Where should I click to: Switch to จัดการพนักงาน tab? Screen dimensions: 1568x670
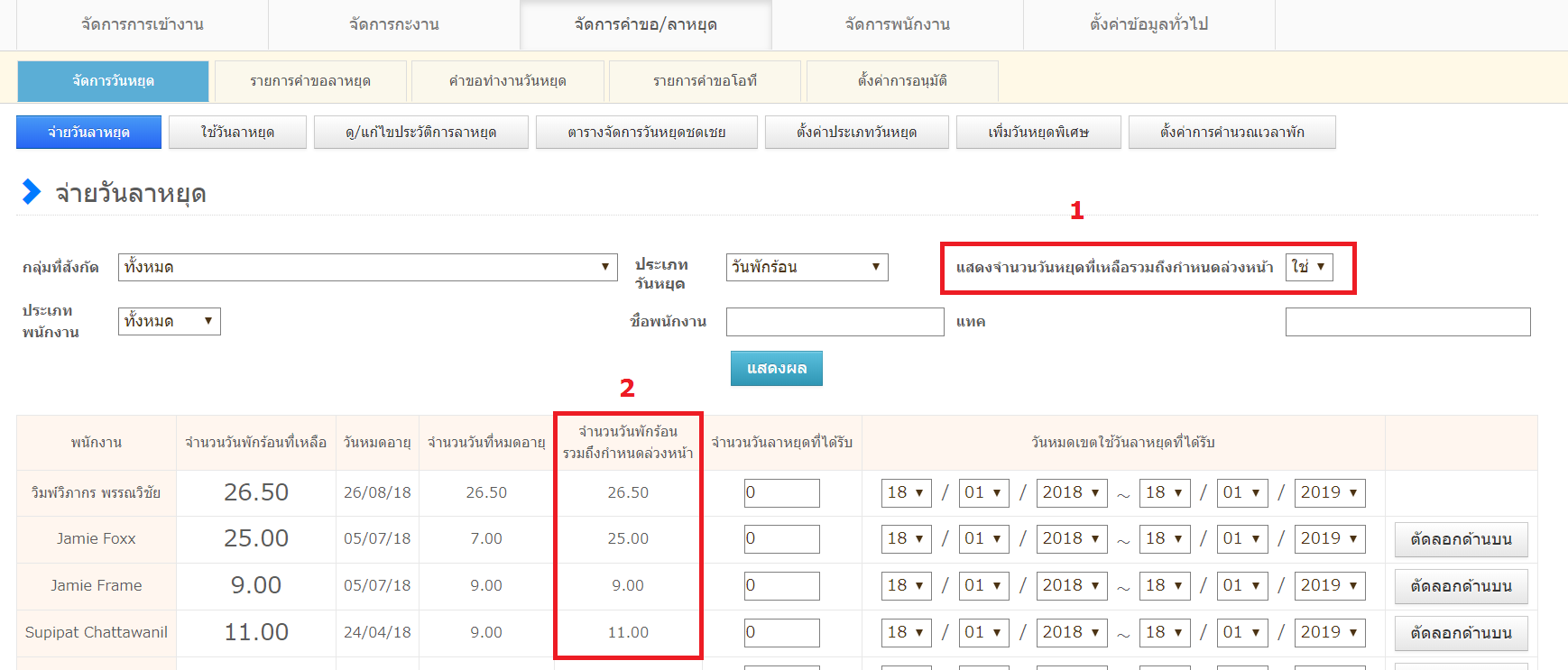tap(897, 24)
